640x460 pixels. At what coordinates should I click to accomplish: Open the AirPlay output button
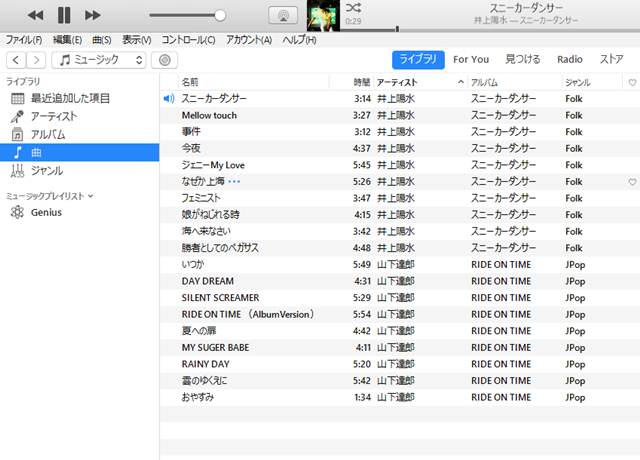[283, 16]
